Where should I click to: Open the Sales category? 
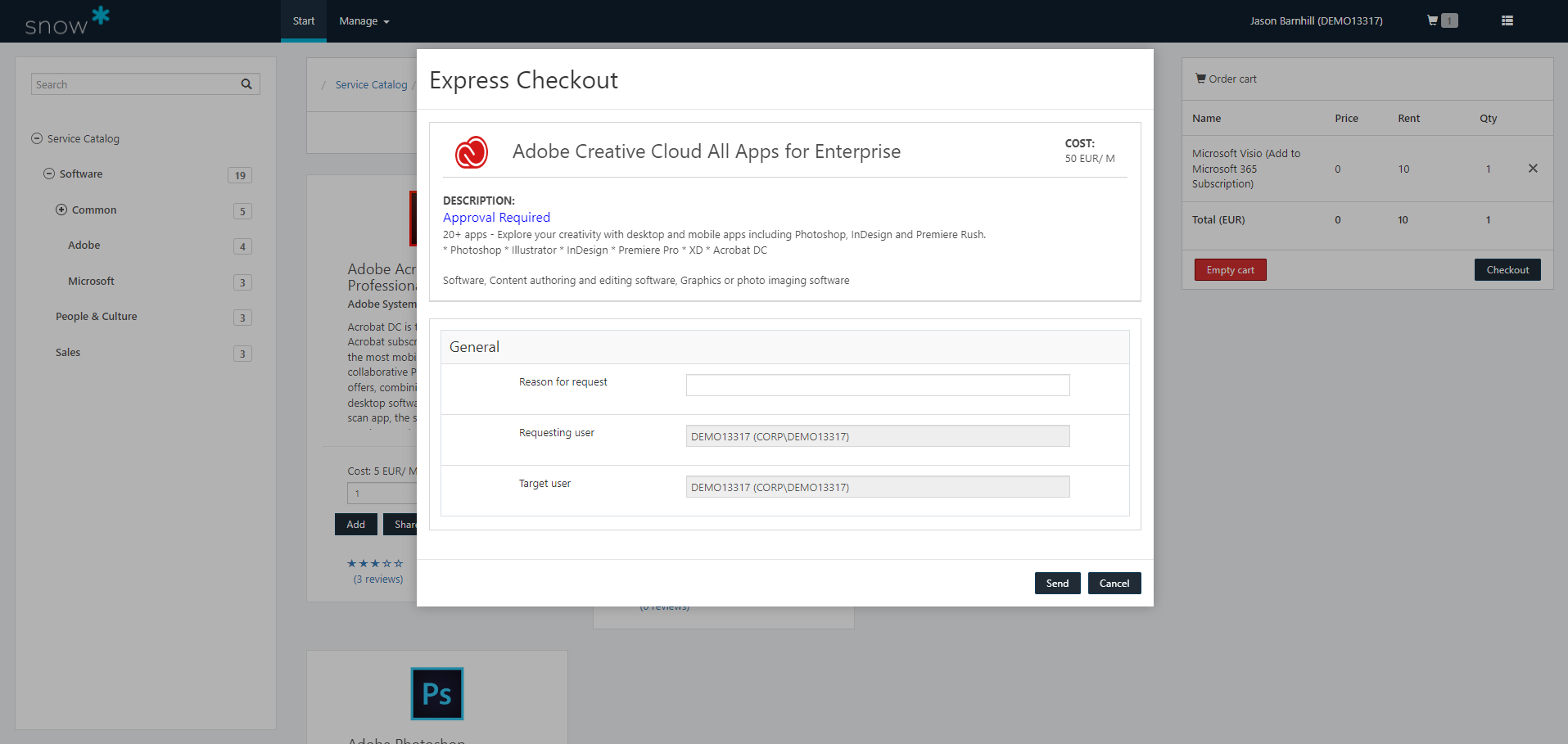click(x=68, y=352)
